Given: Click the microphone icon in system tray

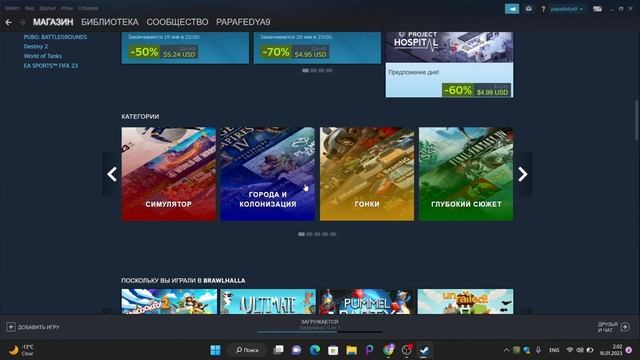Looking at the screenshot, I should 538,350.
